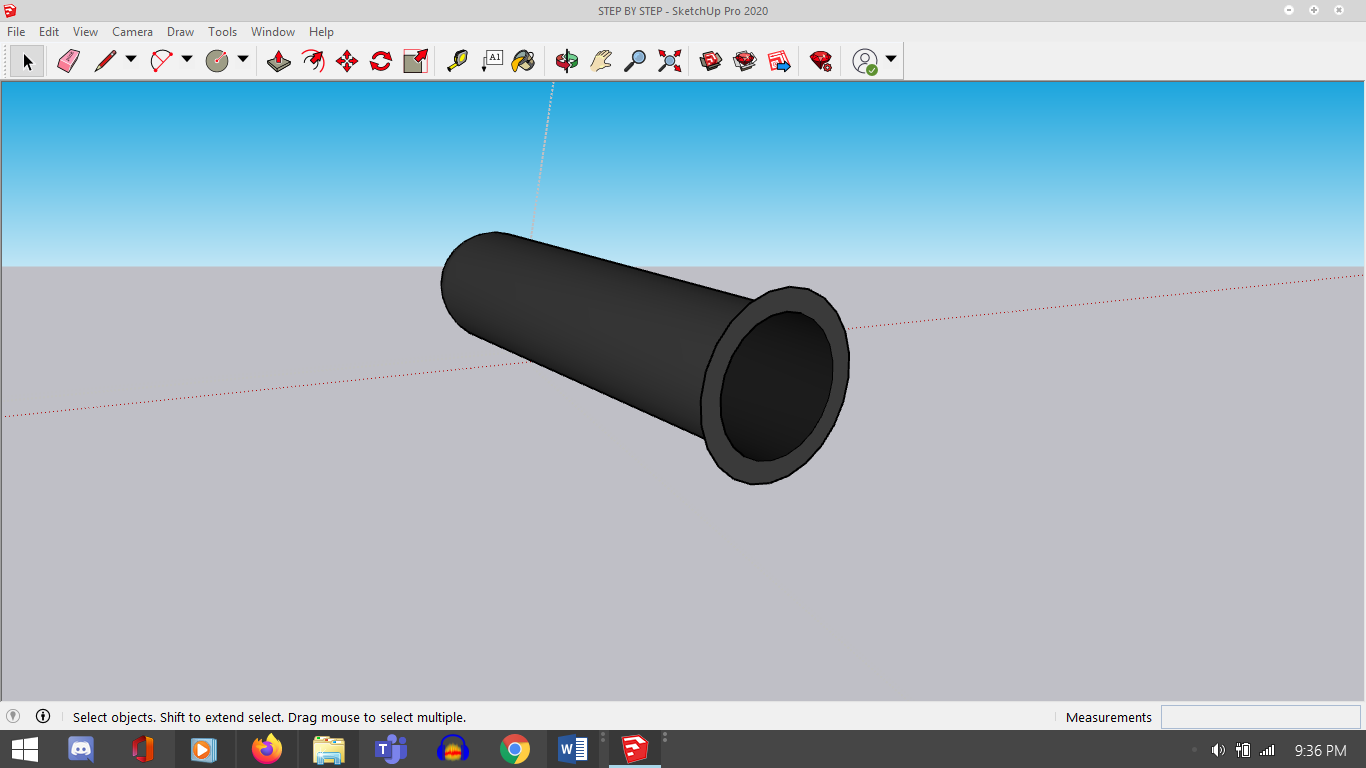Image resolution: width=1366 pixels, height=768 pixels.
Task: Open the File menu
Action: coord(16,32)
